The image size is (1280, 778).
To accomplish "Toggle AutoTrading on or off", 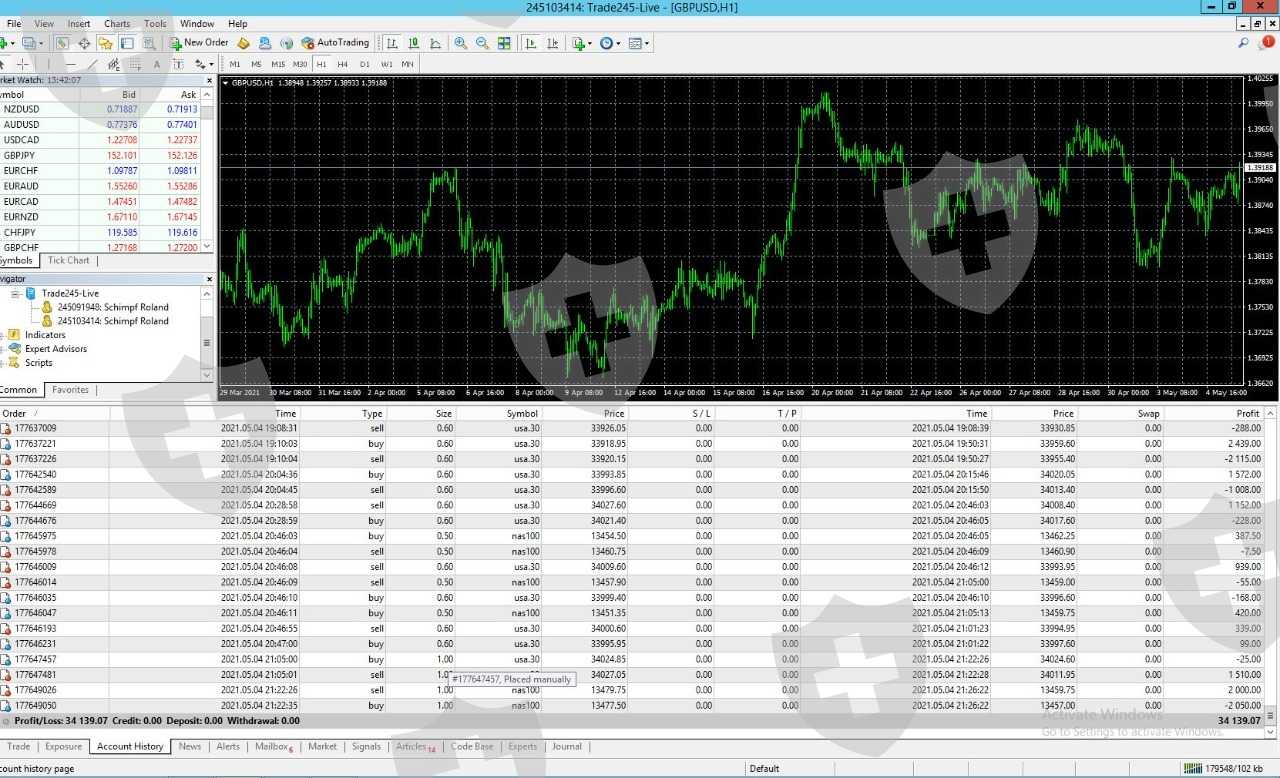I will point(335,43).
